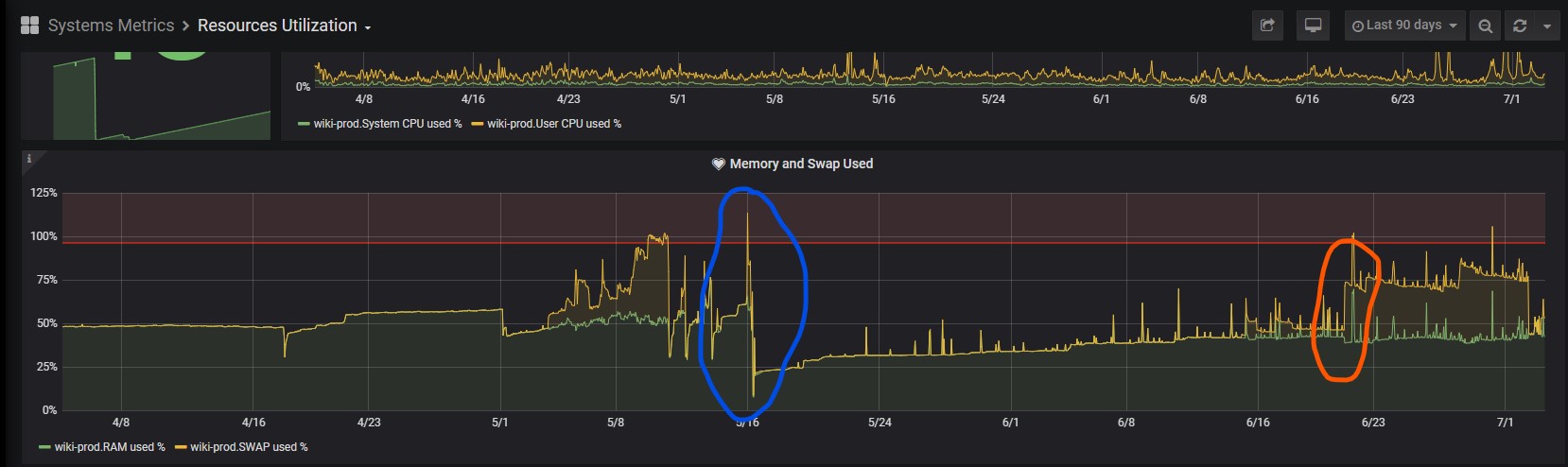Viewport: 1568px width, 467px height.
Task: Click the 6/23 date label under memory graph
Action: point(1373,423)
